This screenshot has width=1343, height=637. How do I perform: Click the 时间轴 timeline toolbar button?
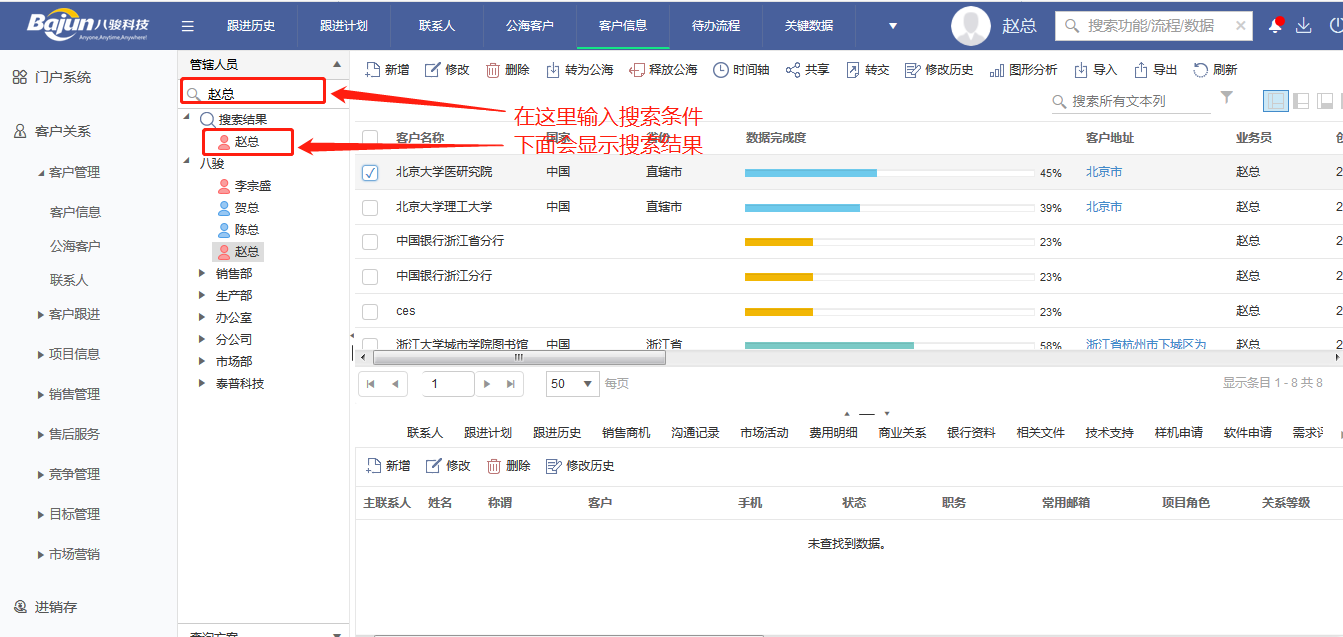pyautogui.click(x=741, y=70)
